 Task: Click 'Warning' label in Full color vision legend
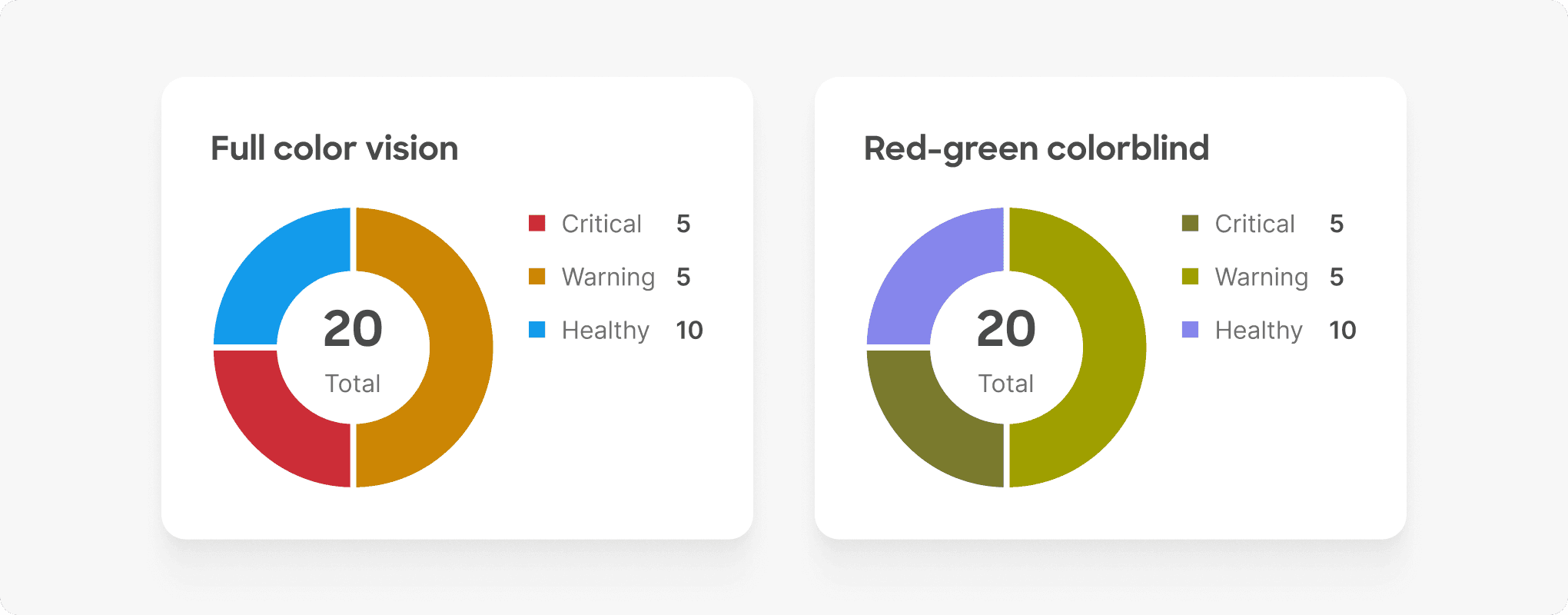coord(608,277)
